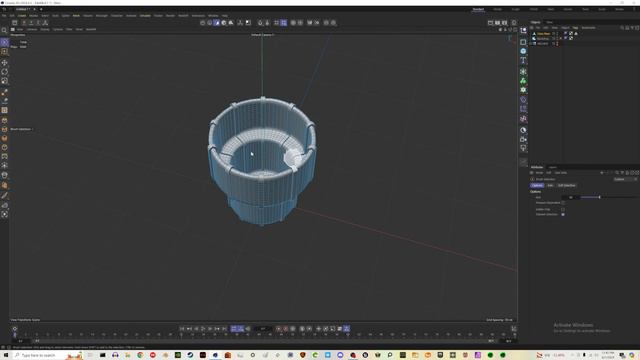Click the Play Forwards button on timeline

click(x=203, y=329)
